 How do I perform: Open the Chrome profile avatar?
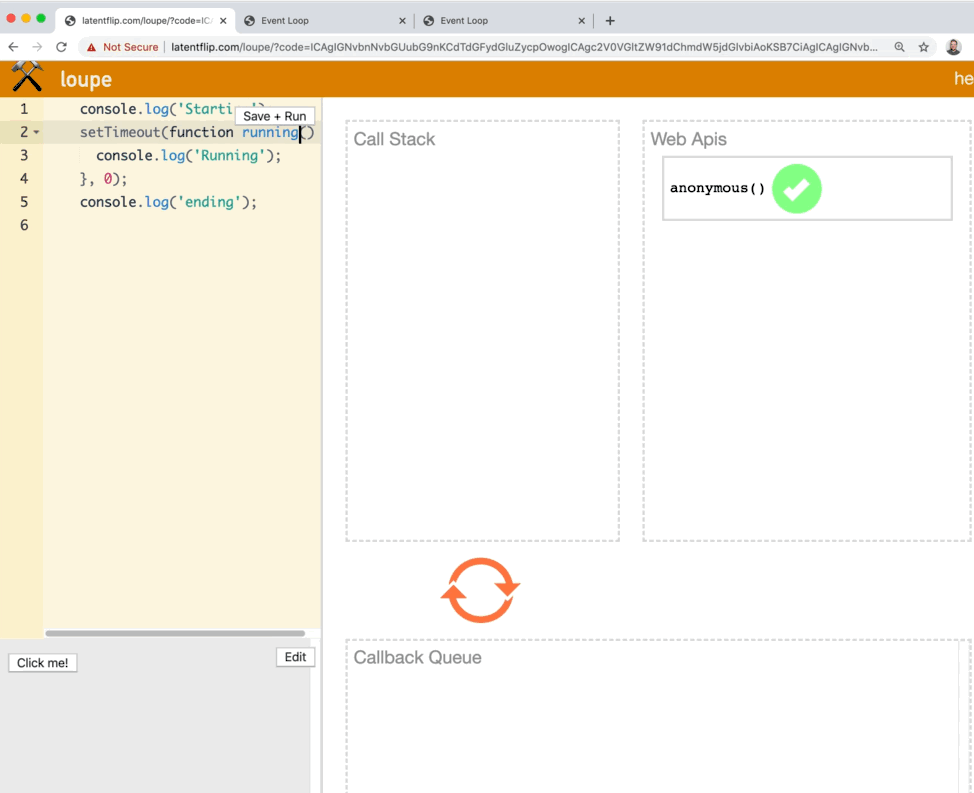click(x=953, y=47)
